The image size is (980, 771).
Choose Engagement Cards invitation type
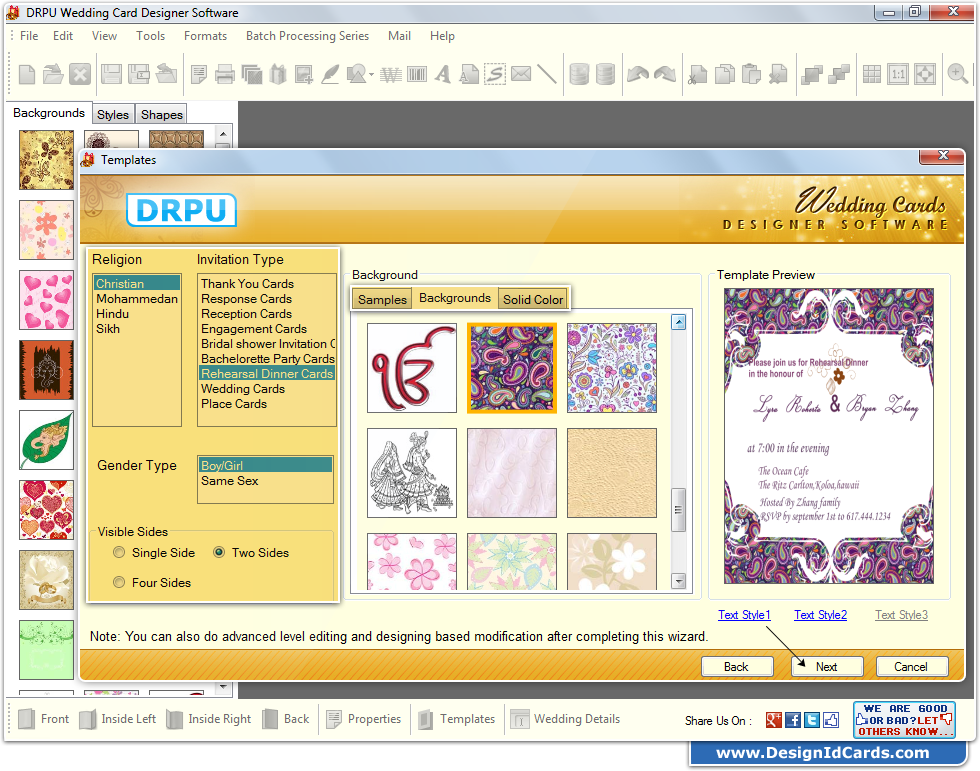pos(267,329)
